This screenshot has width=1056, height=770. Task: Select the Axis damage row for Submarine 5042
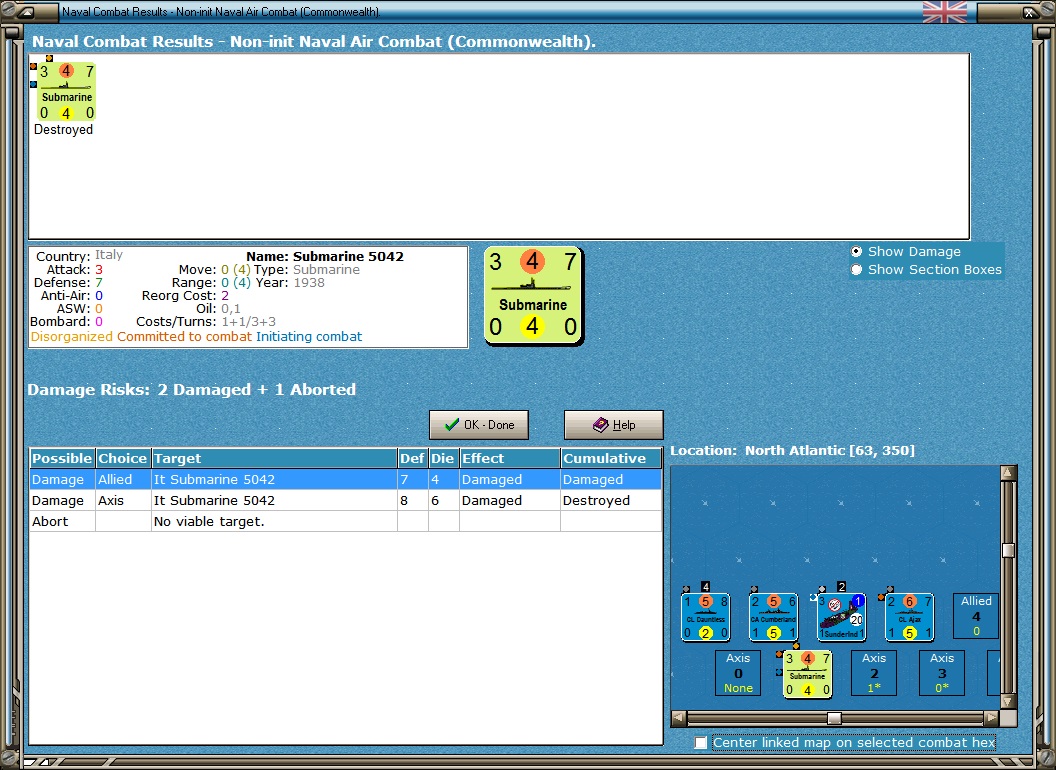345,500
